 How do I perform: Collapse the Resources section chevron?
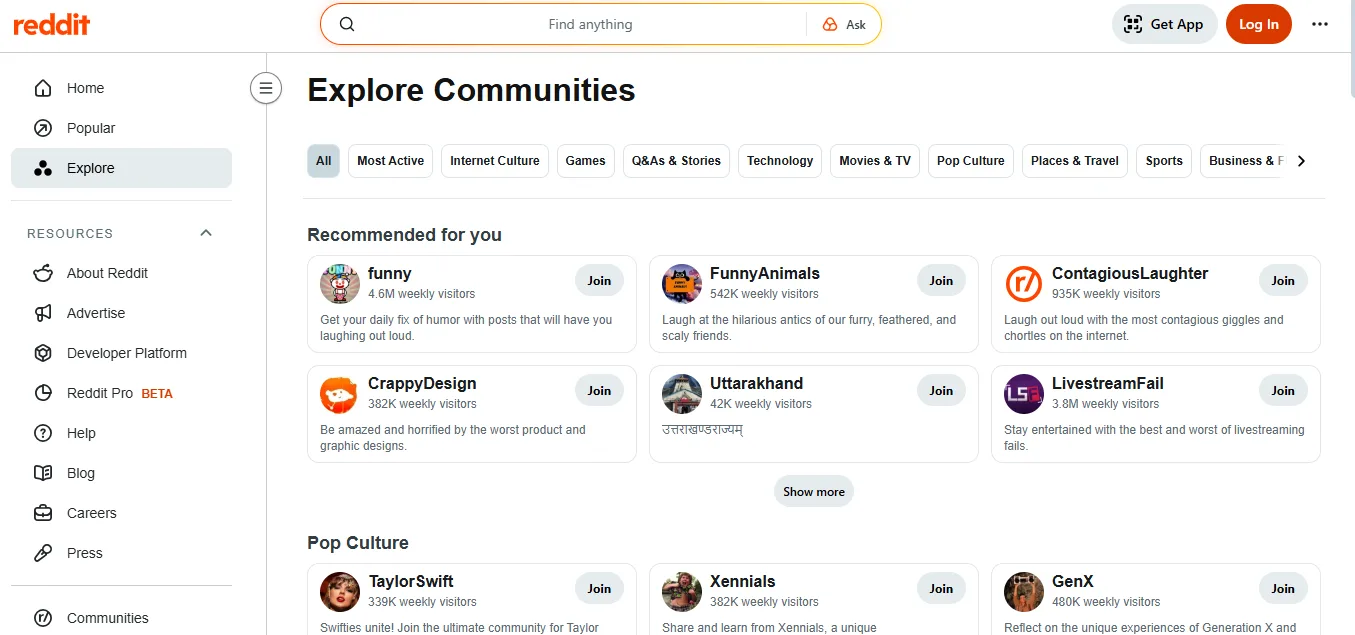point(206,233)
